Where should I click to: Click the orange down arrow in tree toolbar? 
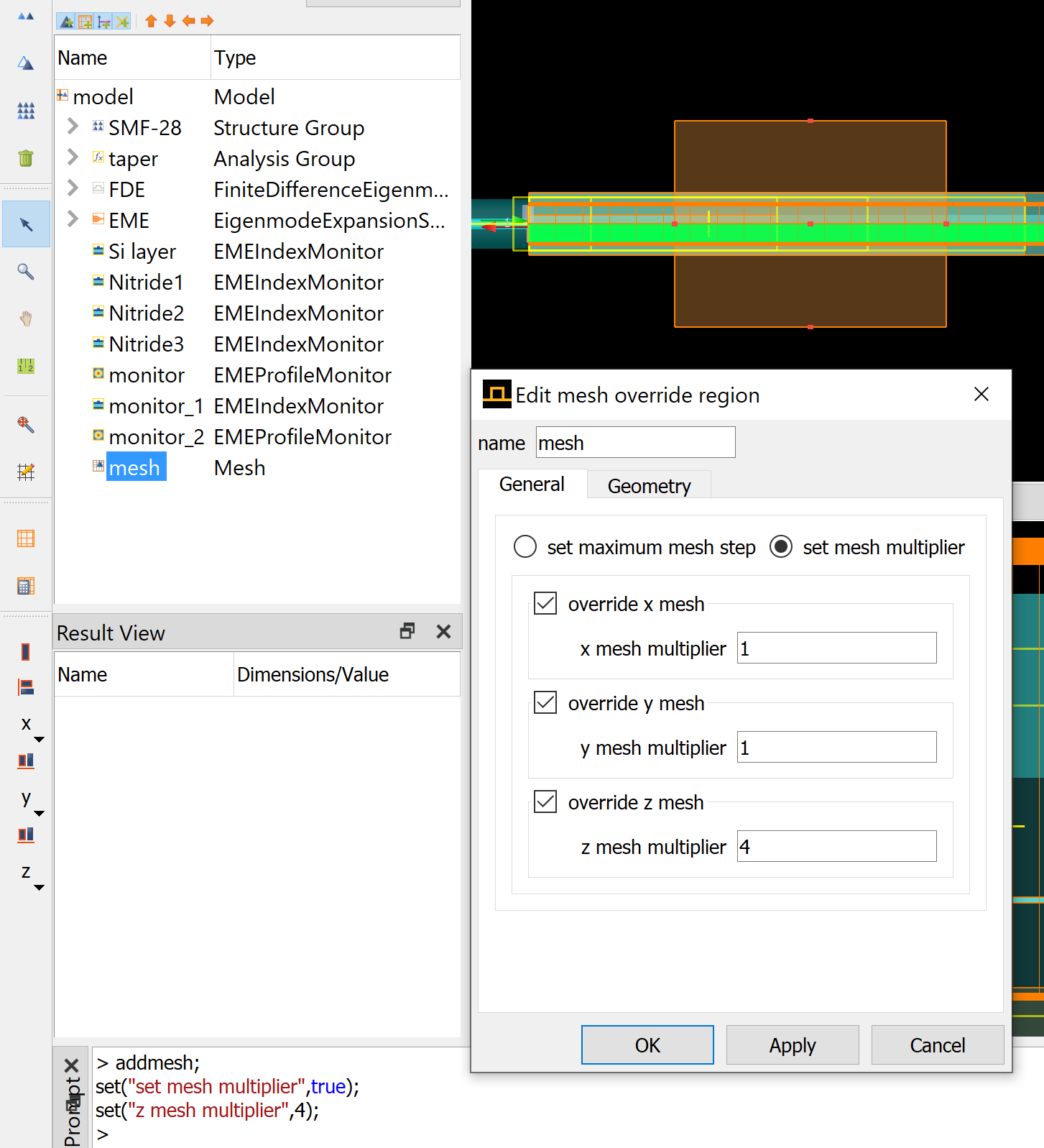pyautogui.click(x=170, y=21)
